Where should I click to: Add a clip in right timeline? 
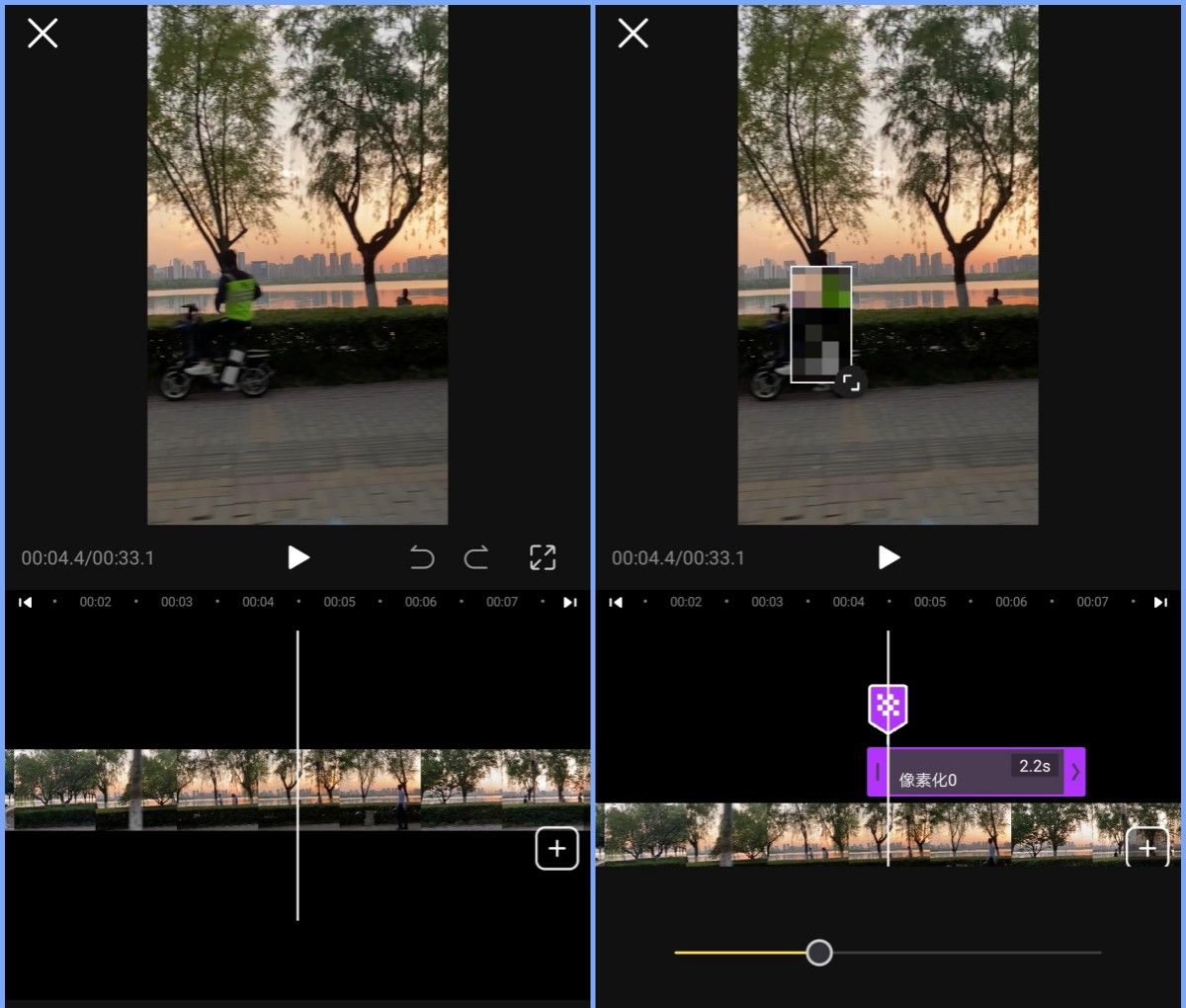click(1147, 848)
